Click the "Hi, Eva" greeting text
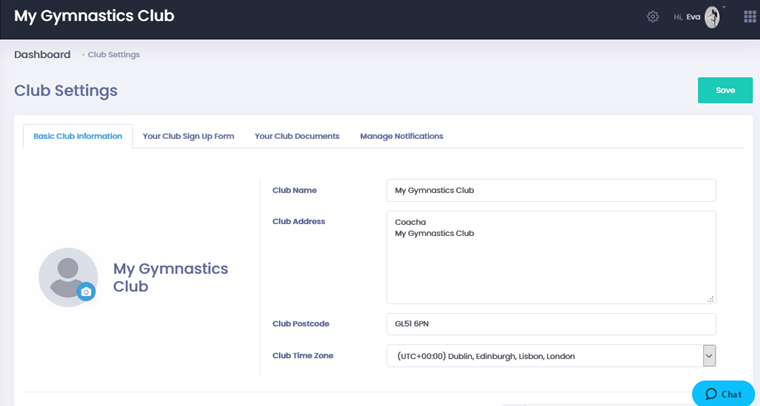Image resolution: width=760 pixels, height=406 pixels. click(x=686, y=17)
